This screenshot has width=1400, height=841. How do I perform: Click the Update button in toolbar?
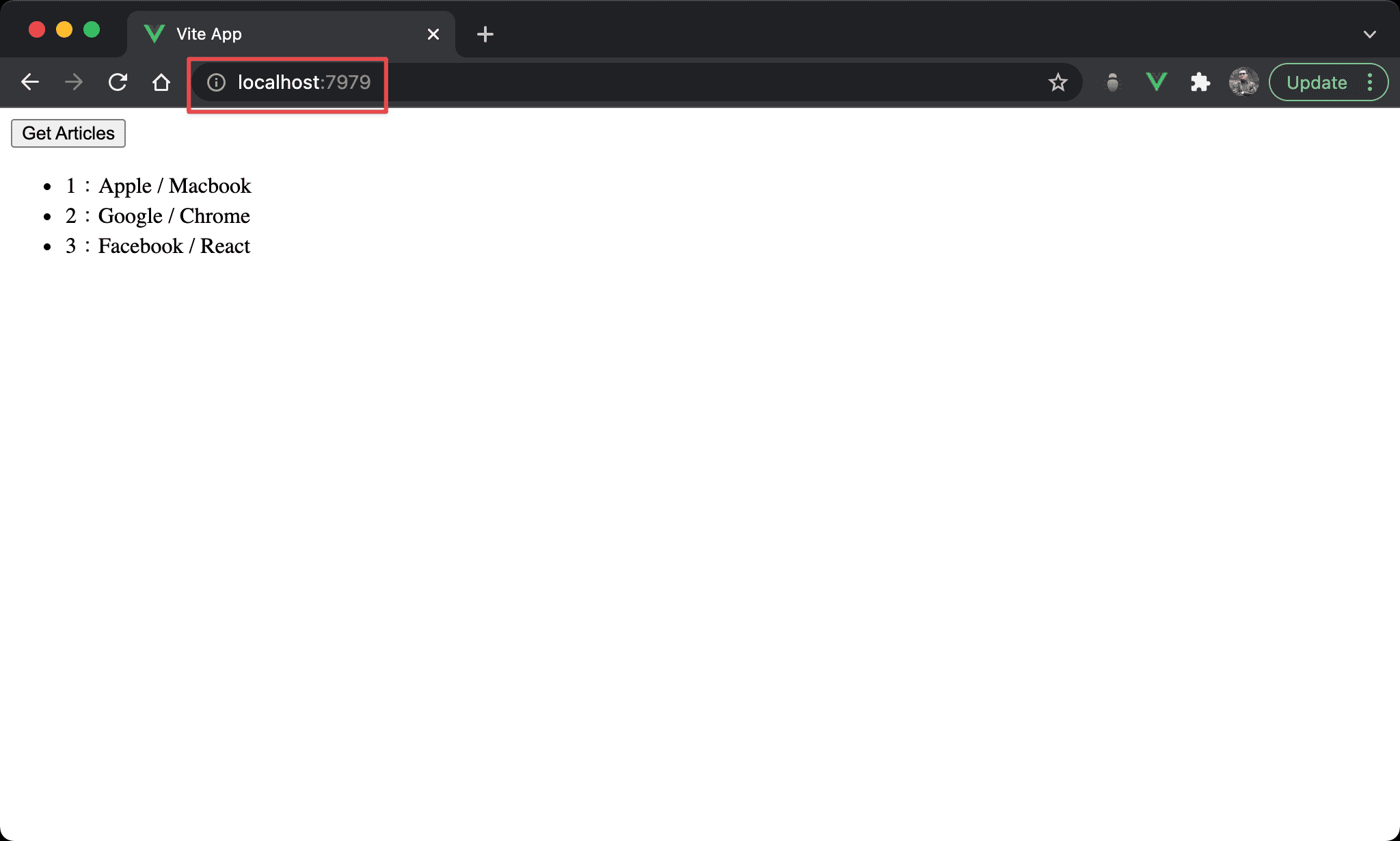(x=1317, y=82)
